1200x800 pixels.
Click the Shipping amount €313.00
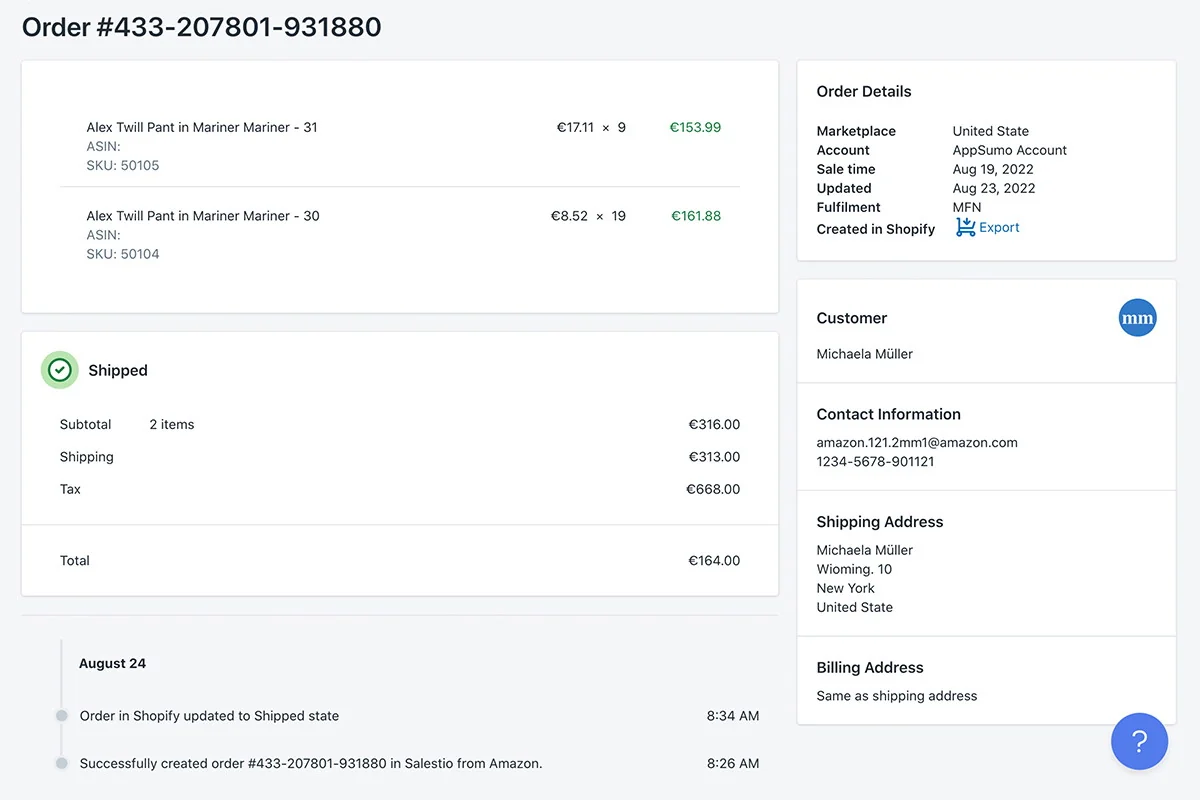coord(714,457)
